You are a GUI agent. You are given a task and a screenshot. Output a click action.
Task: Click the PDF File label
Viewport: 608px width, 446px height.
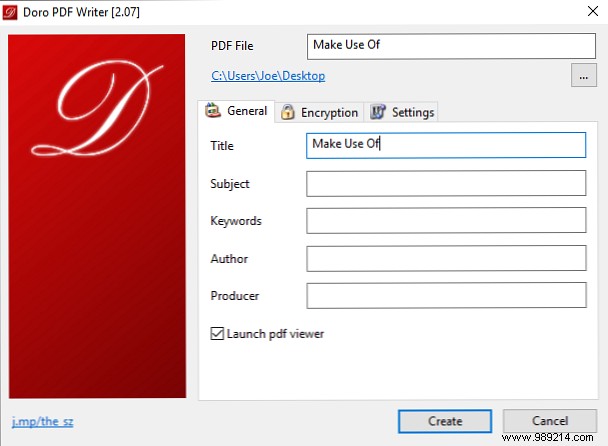pyautogui.click(x=232, y=46)
